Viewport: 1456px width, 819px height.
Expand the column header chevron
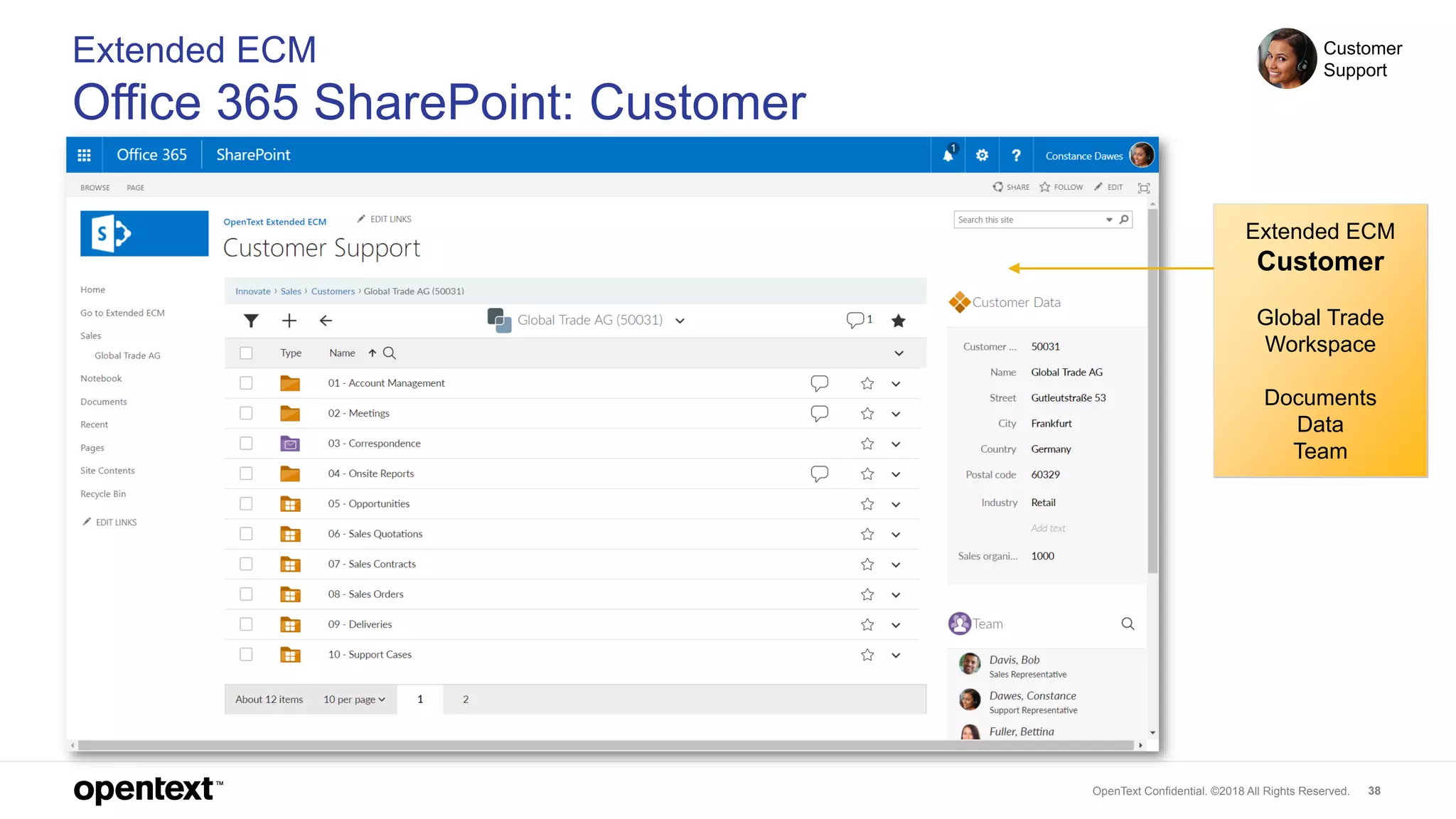[x=899, y=353]
